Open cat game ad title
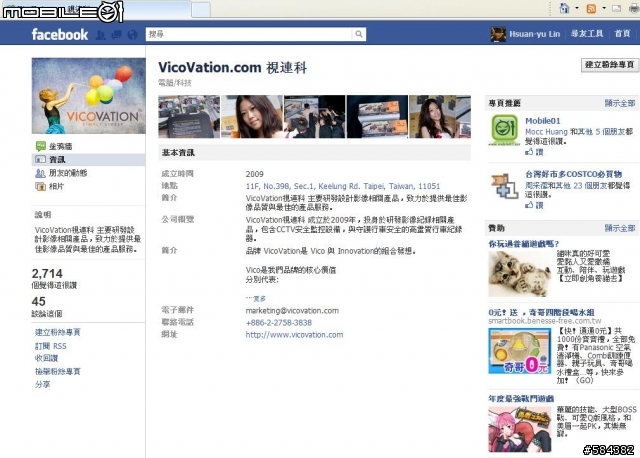The image size is (640, 458). click(x=524, y=244)
